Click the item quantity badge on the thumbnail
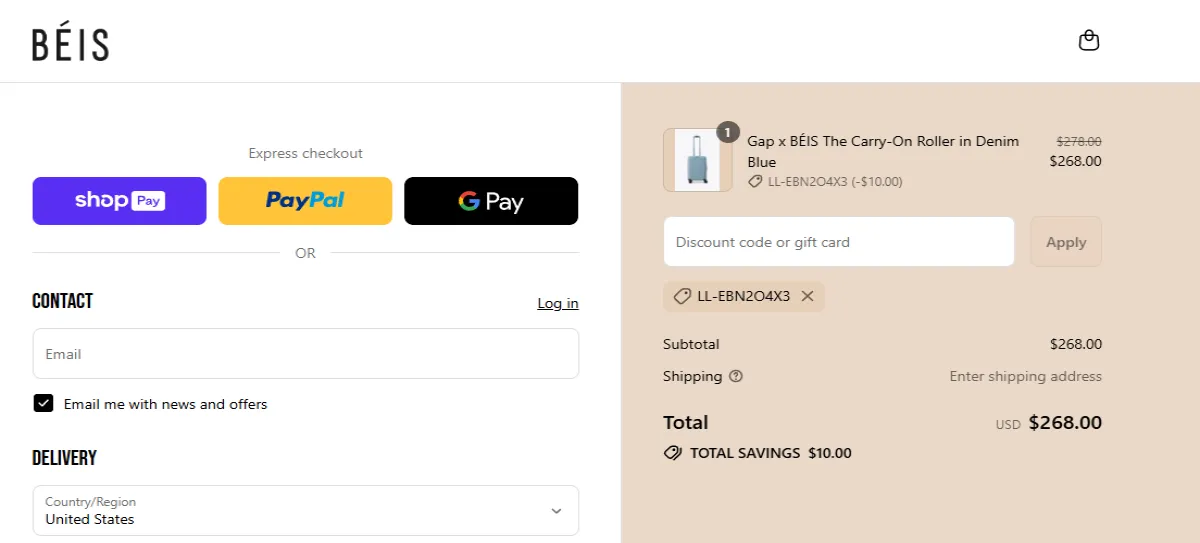1200x543 pixels. (727, 132)
